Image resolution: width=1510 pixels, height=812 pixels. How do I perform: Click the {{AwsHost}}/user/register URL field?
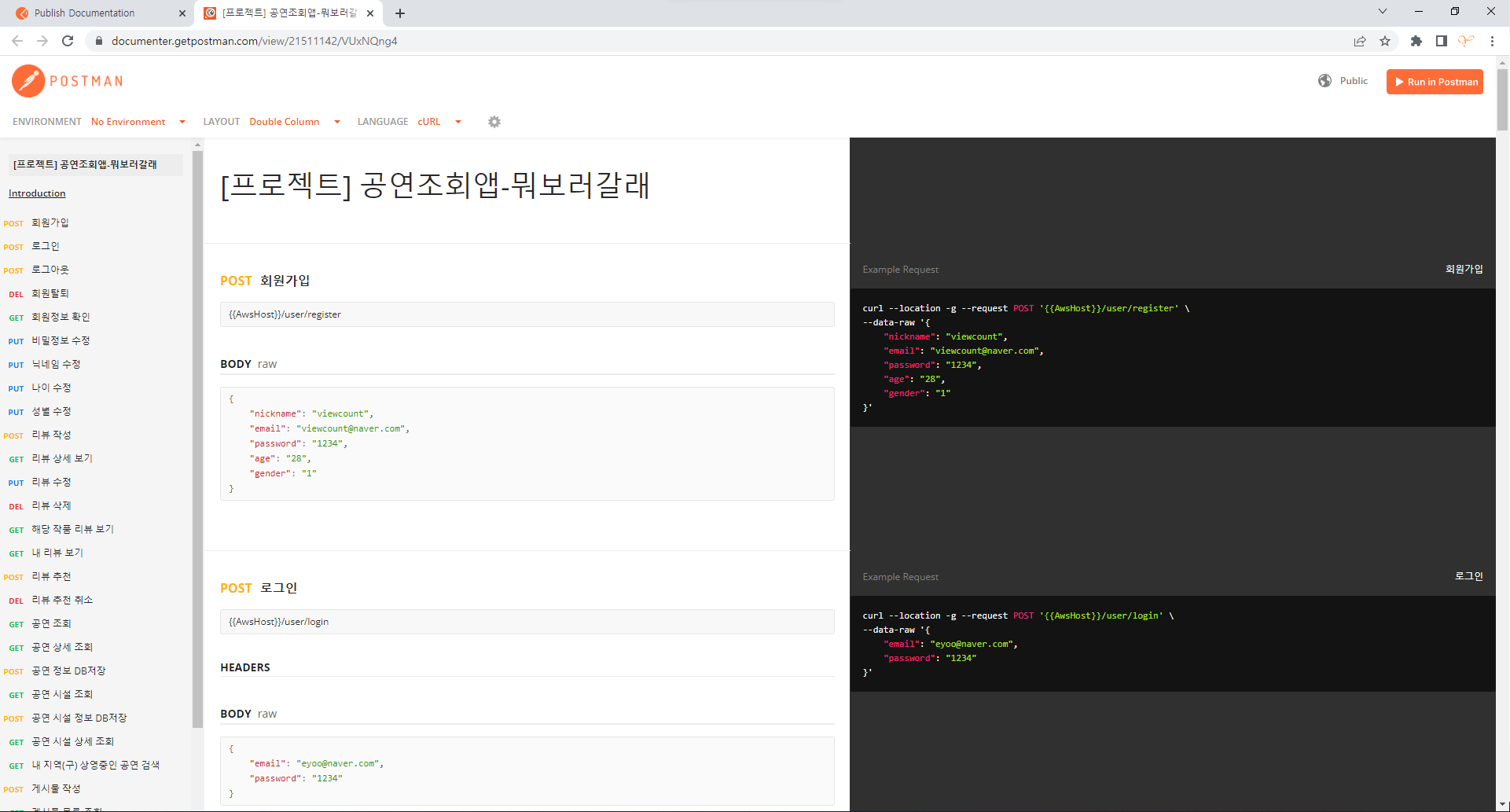pyautogui.click(x=527, y=314)
